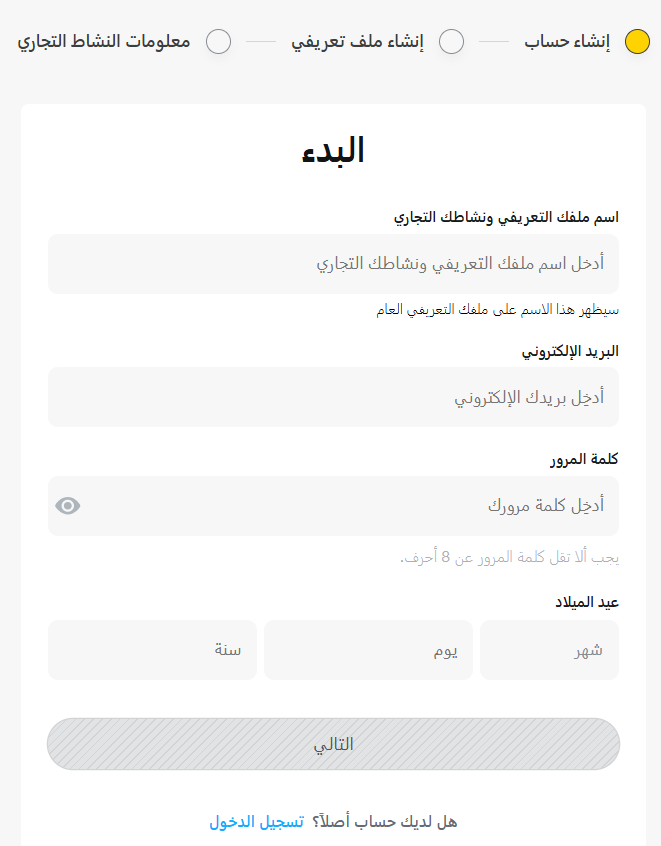
Task: Click the معلومات النشاط التجاري step label
Action: click(104, 42)
